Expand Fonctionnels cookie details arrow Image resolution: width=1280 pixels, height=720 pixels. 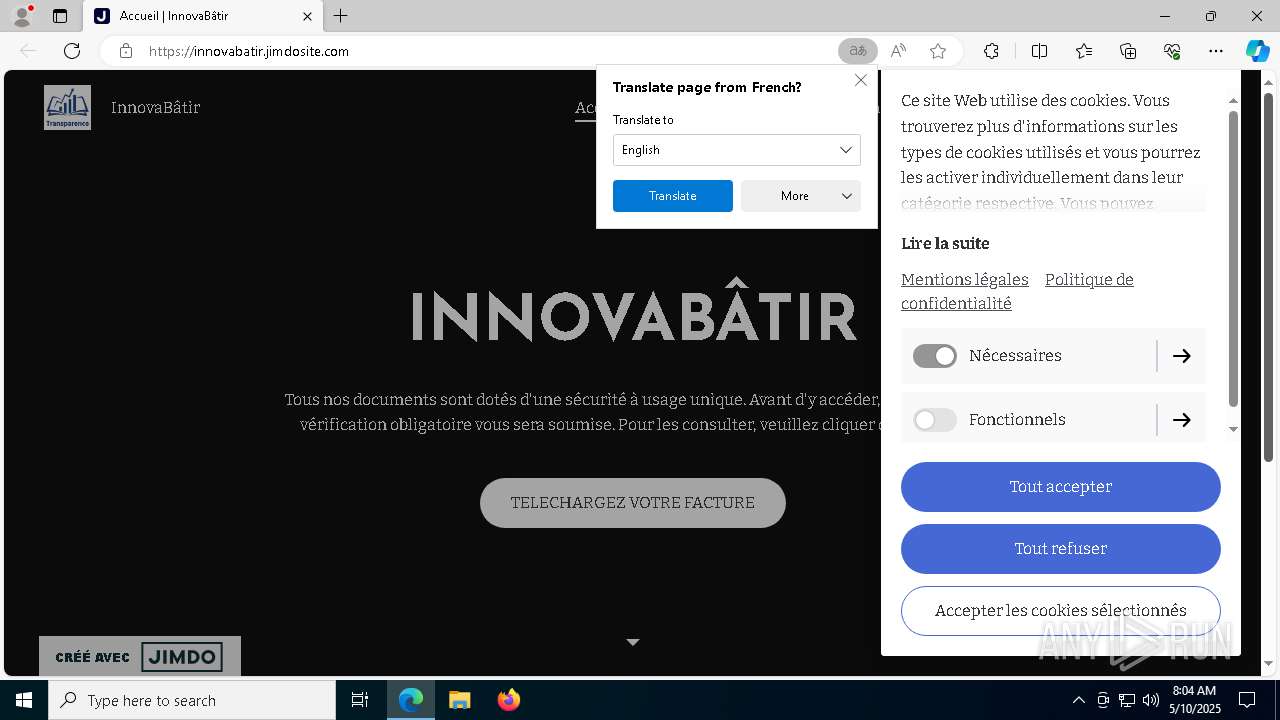1182,420
